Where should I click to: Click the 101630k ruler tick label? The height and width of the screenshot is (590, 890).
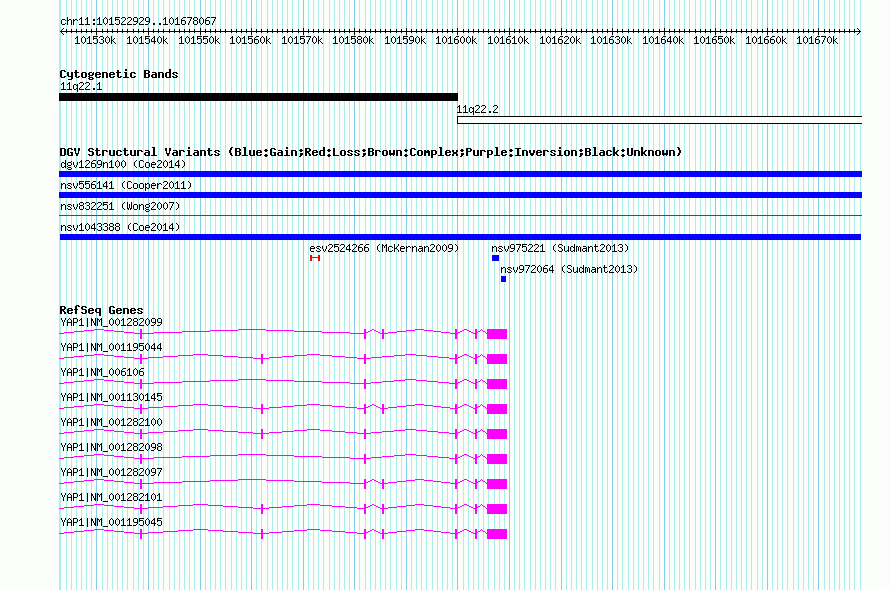click(611, 40)
